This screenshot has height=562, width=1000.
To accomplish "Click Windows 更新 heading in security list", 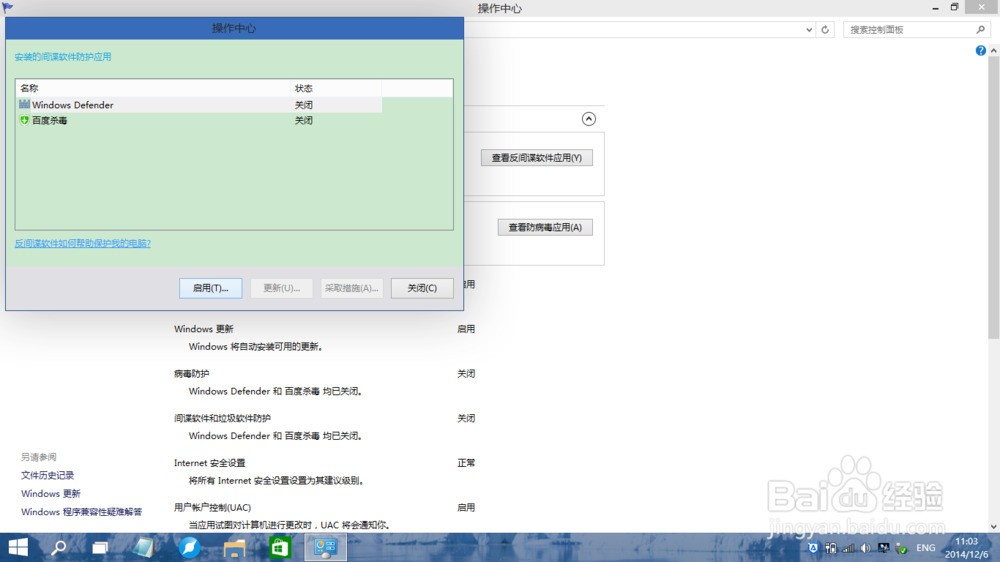I will (203, 329).
